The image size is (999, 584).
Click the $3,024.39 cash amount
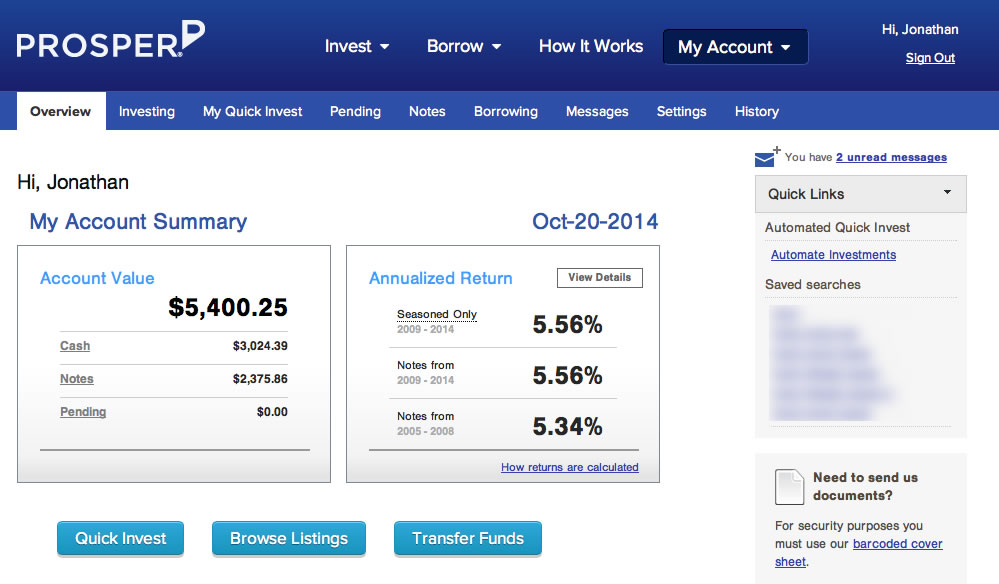(260, 346)
